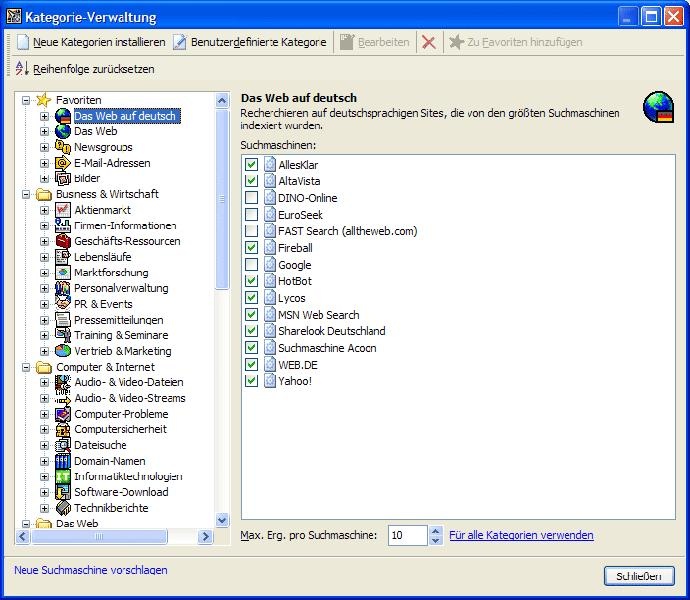Click the Domain-Namen icon
Screen dimensions: 690x600
(x=63, y=461)
